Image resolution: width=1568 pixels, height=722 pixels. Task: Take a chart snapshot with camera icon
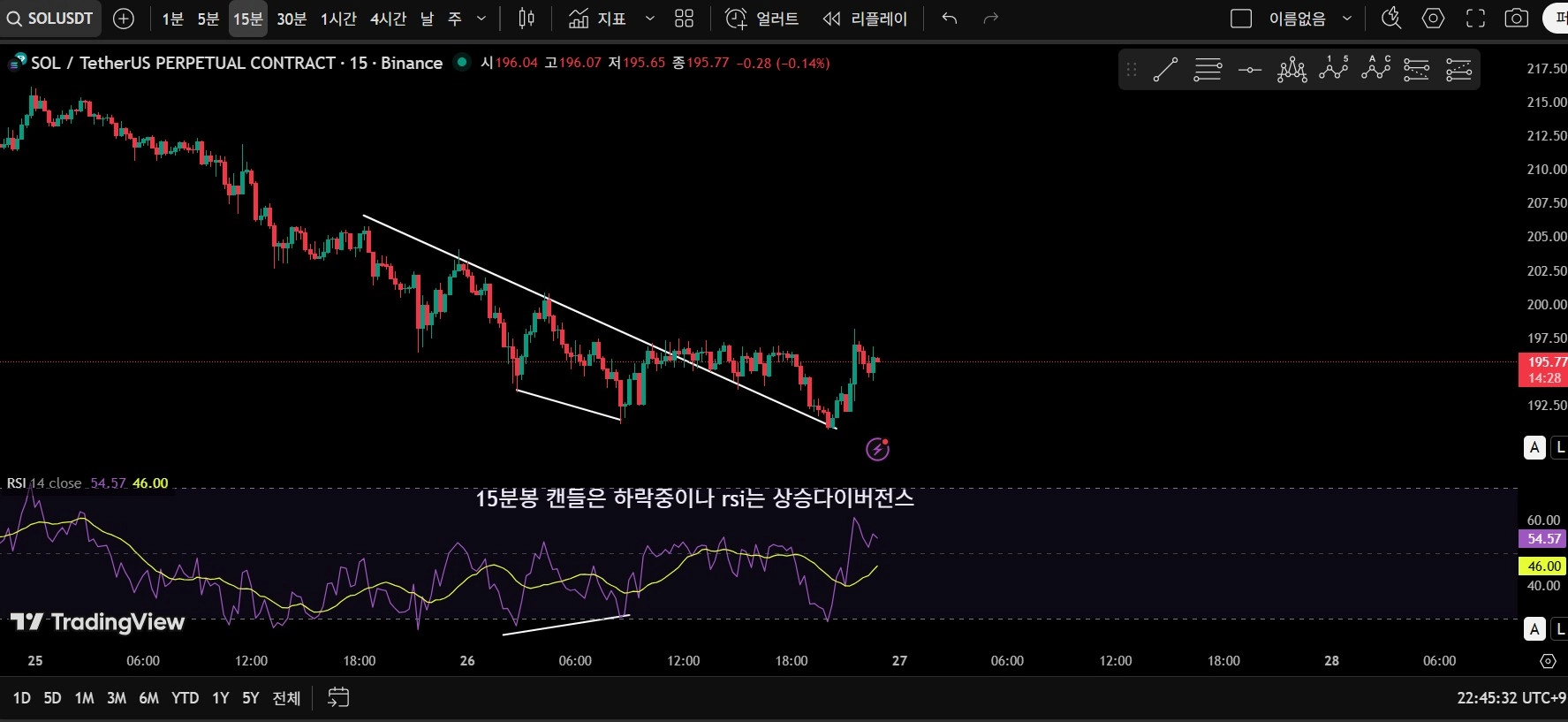pyautogui.click(x=1517, y=19)
